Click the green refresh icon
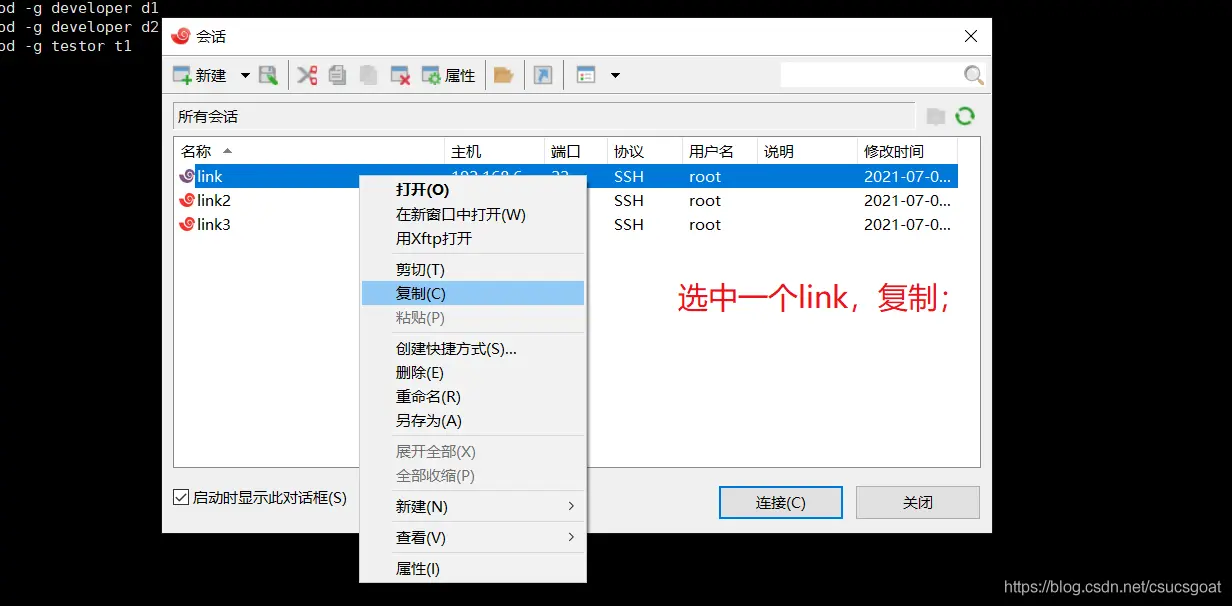Screen dimensions: 1232x606 (x=965, y=116)
